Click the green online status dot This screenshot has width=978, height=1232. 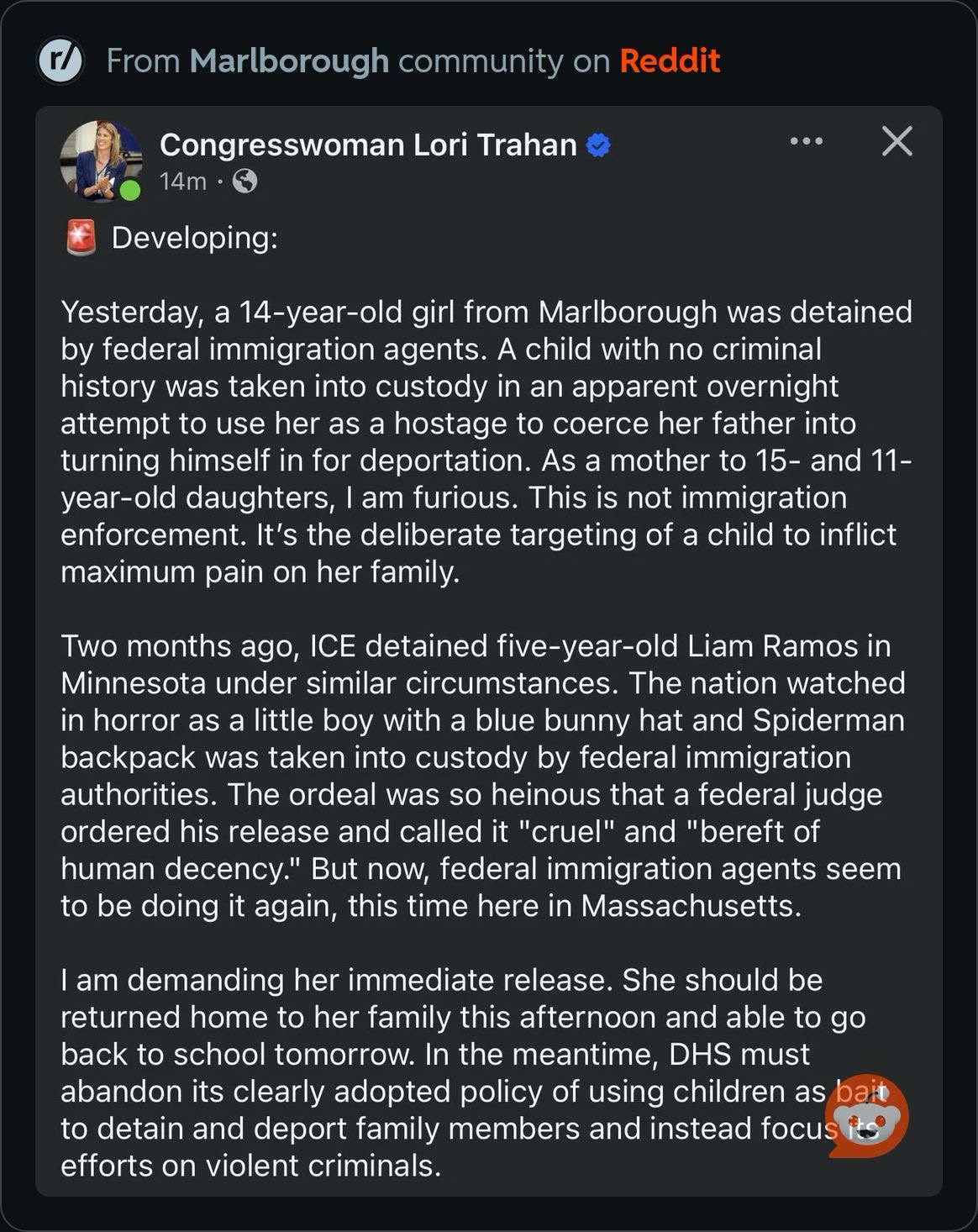tap(129, 191)
